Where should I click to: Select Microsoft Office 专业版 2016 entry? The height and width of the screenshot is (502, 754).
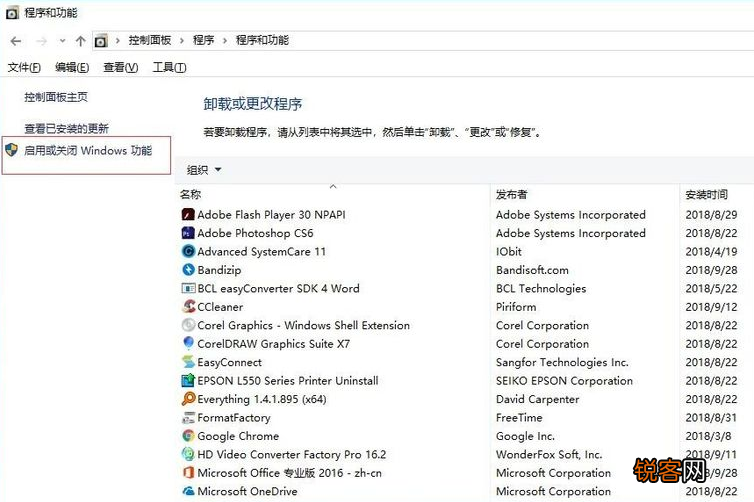tap(289, 473)
